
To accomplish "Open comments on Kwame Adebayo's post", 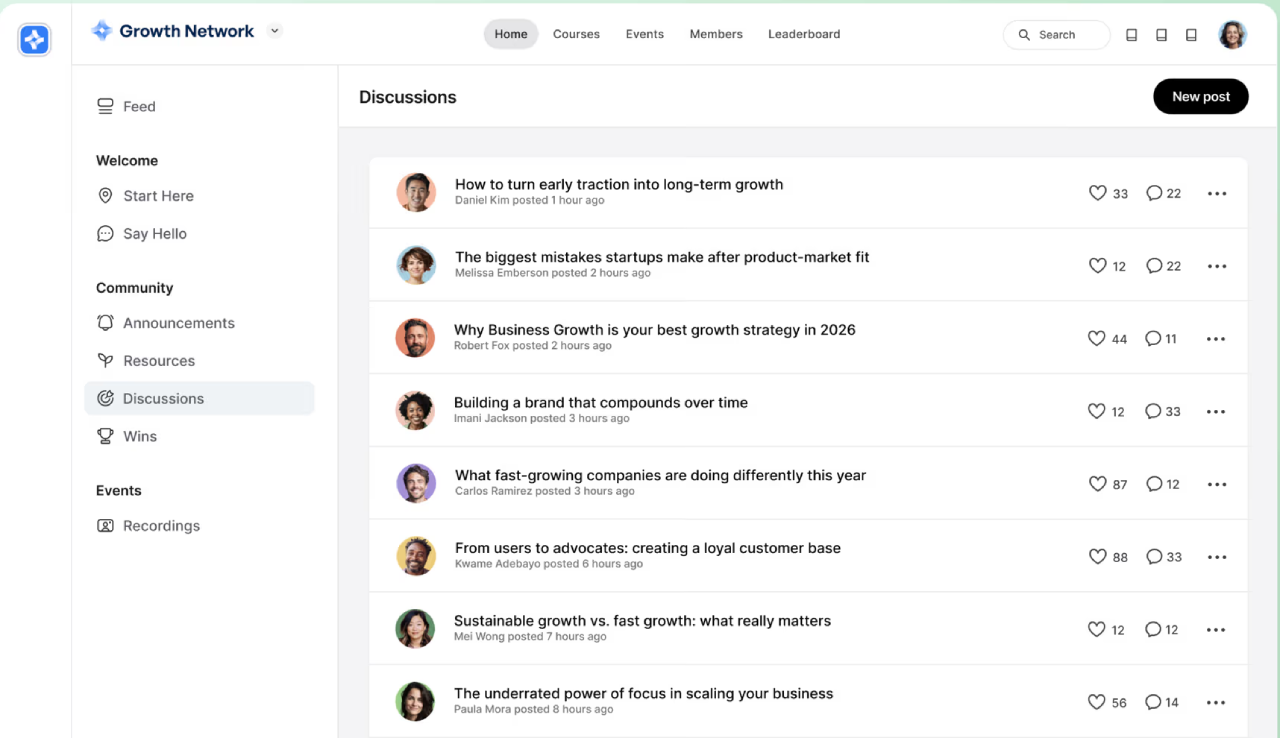I will click(1153, 557).
